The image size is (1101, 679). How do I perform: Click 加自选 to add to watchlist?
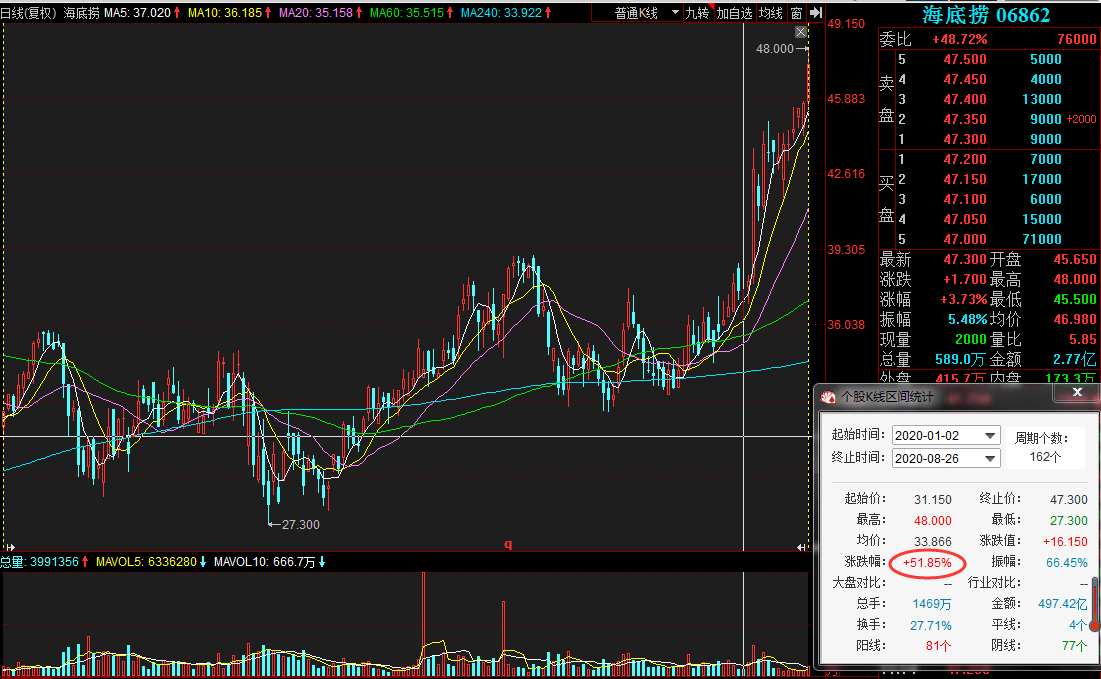734,13
